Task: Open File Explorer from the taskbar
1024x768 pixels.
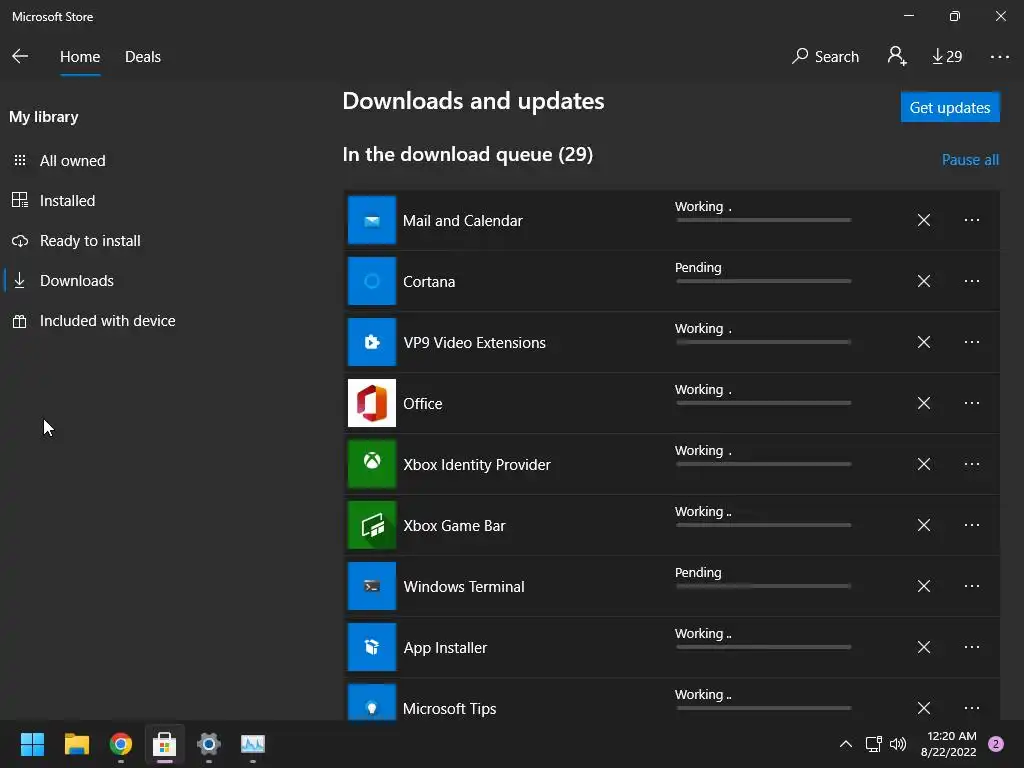Action: tap(76, 744)
